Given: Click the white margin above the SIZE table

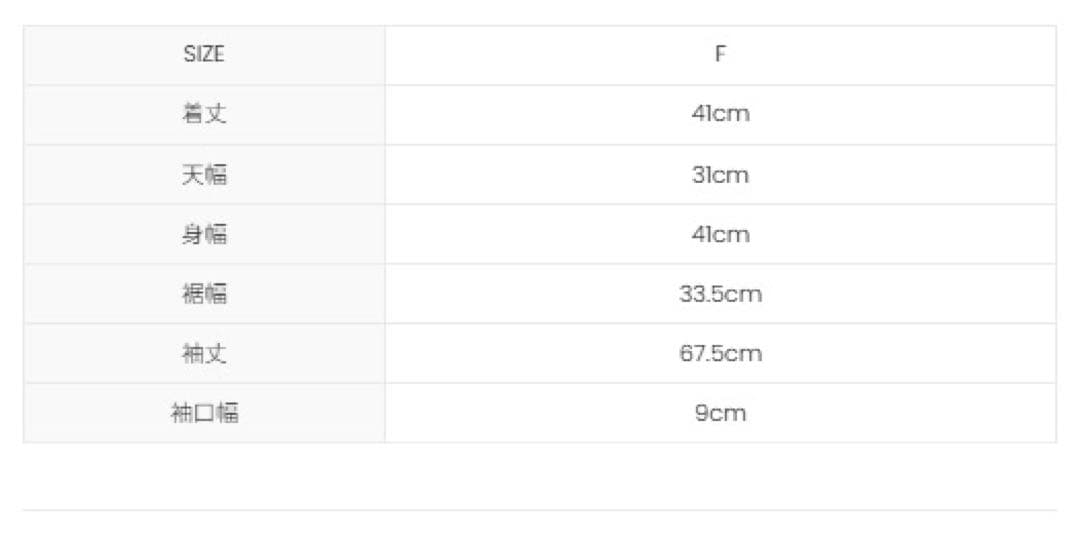Looking at the screenshot, I should point(540,12).
